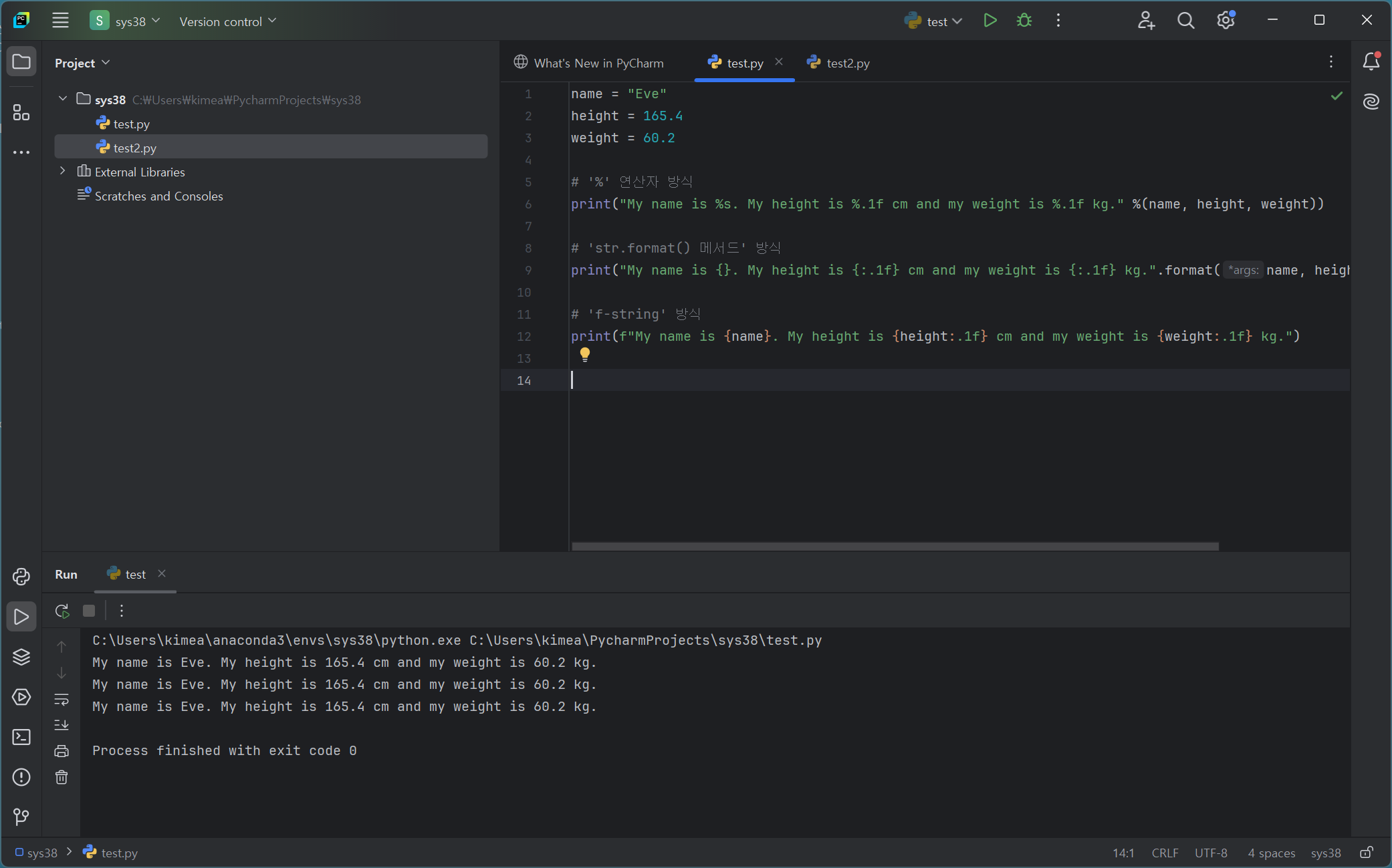Open the Version control dropdown
The width and height of the screenshot is (1392, 868).
click(227, 21)
